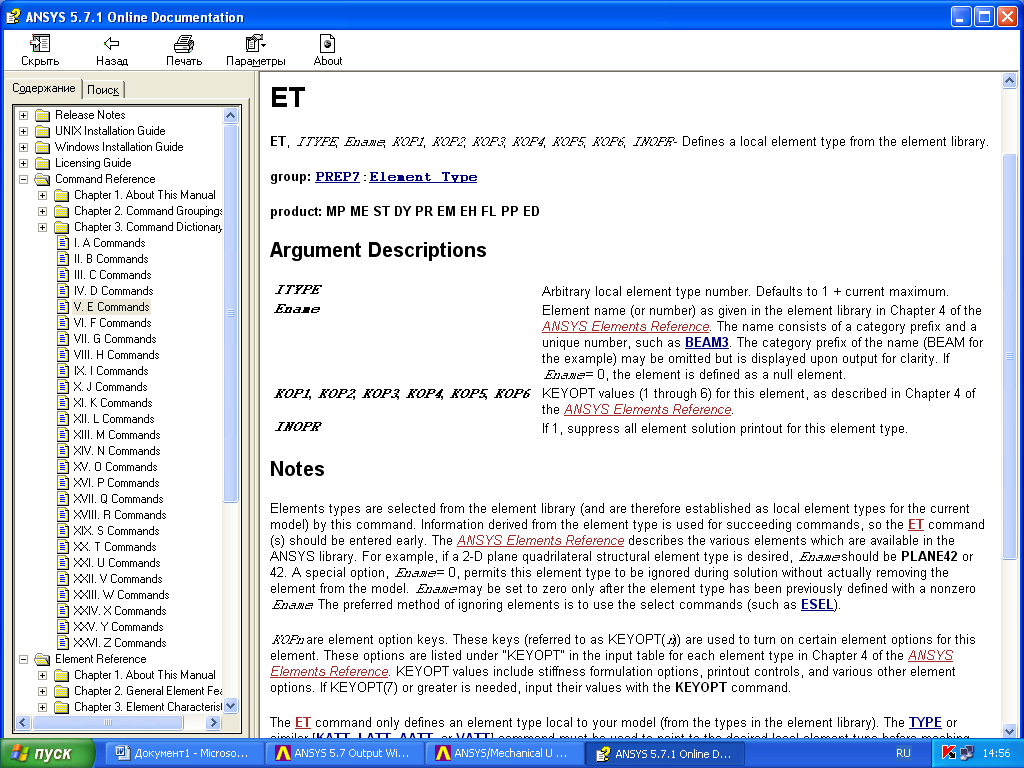Click the taskbar clock showing 14:56
Screen dimensions: 1024x768
(996, 753)
